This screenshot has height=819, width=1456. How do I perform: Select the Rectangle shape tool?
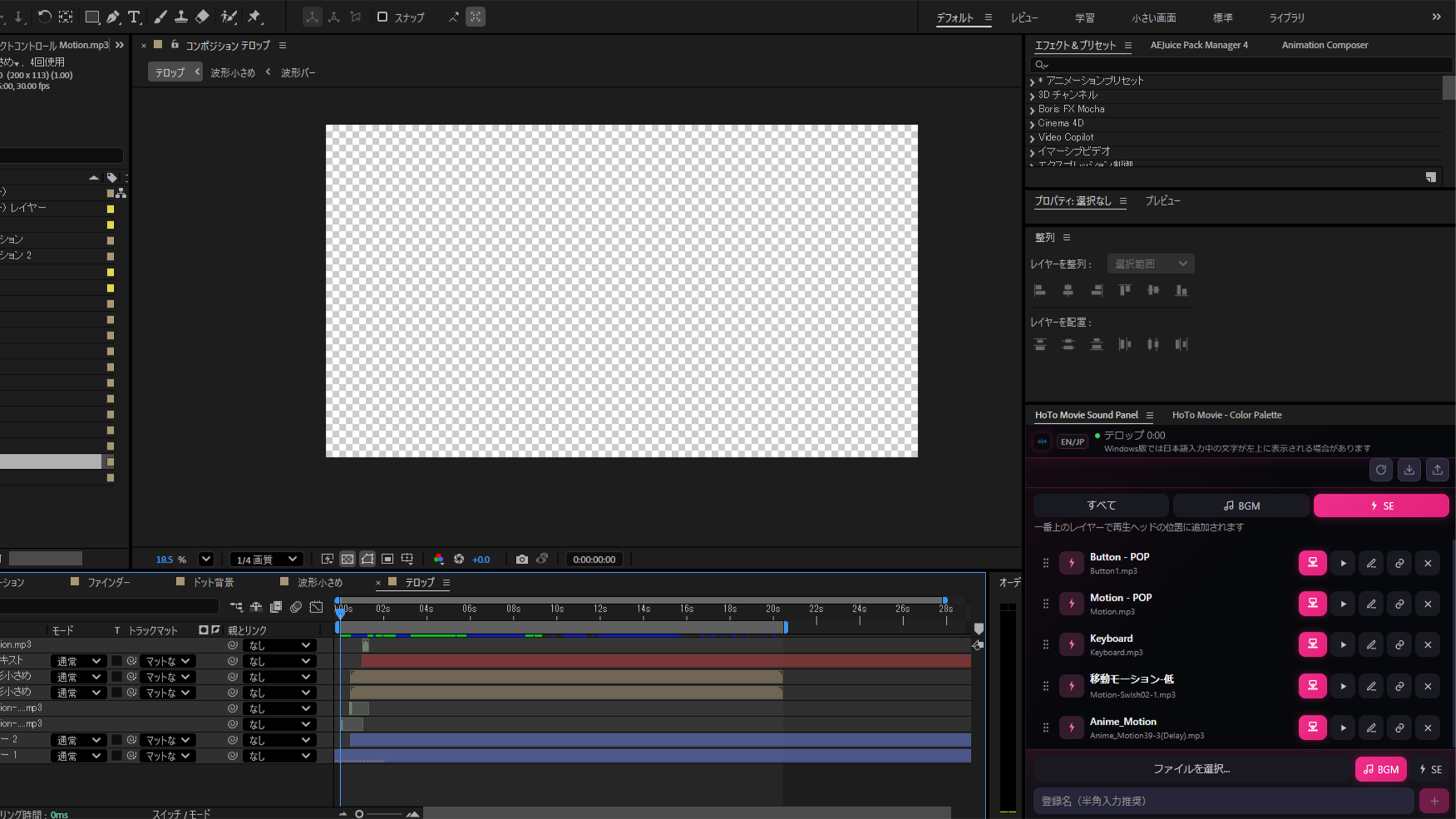pyautogui.click(x=92, y=17)
